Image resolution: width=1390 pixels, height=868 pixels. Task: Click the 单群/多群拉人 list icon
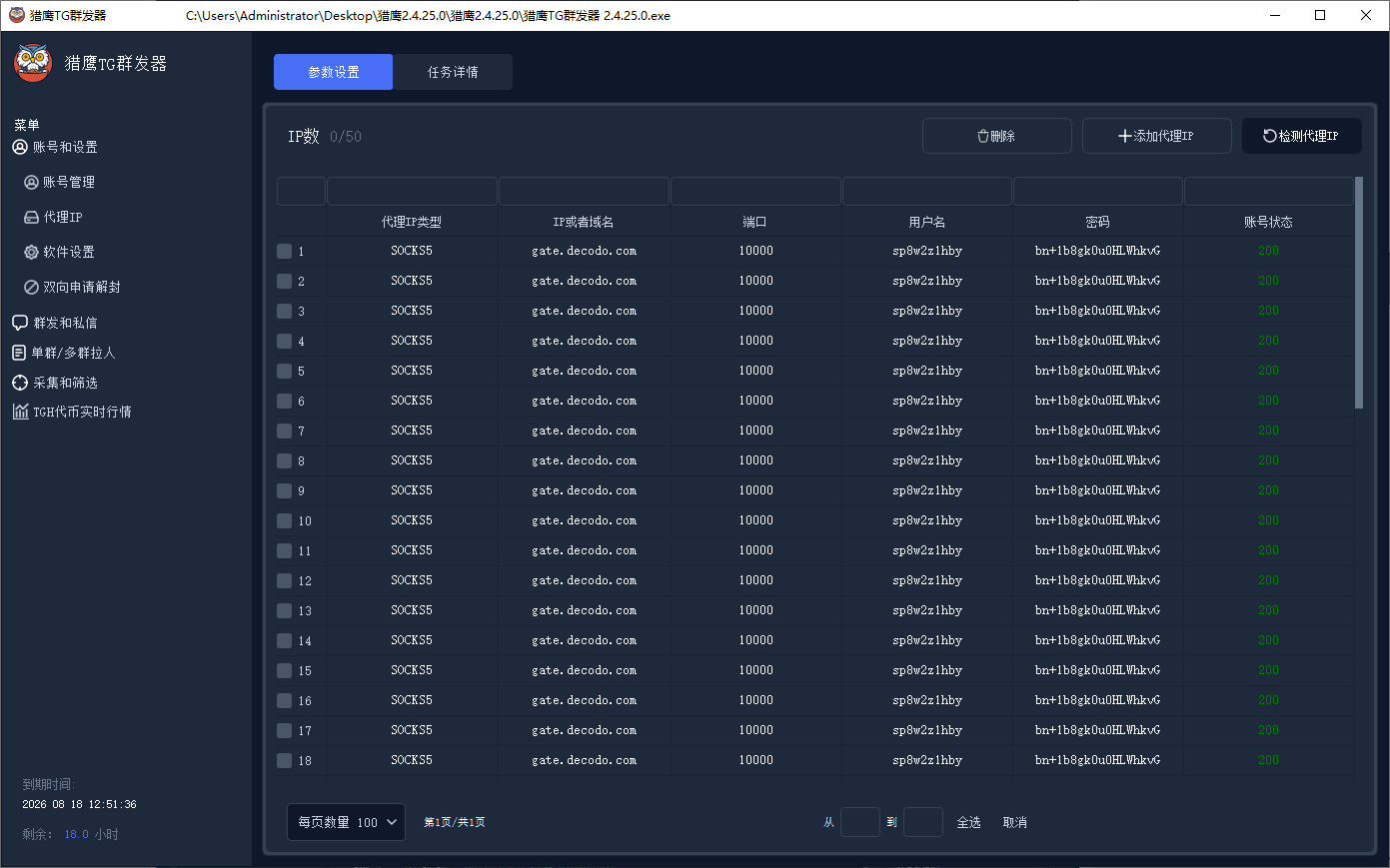pyautogui.click(x=20, y=353)
